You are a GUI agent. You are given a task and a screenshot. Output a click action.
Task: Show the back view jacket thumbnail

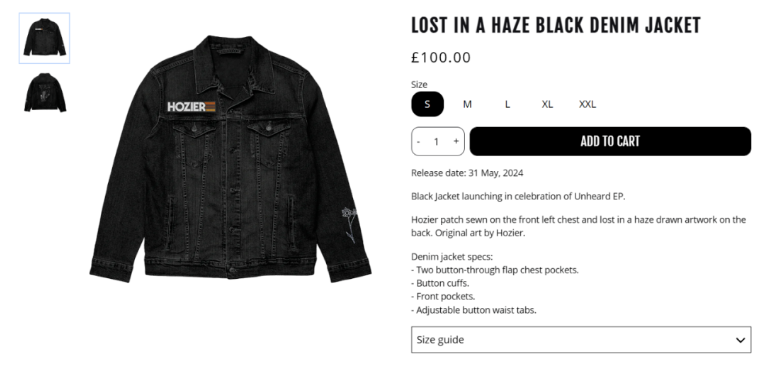[x=44, y=92]
